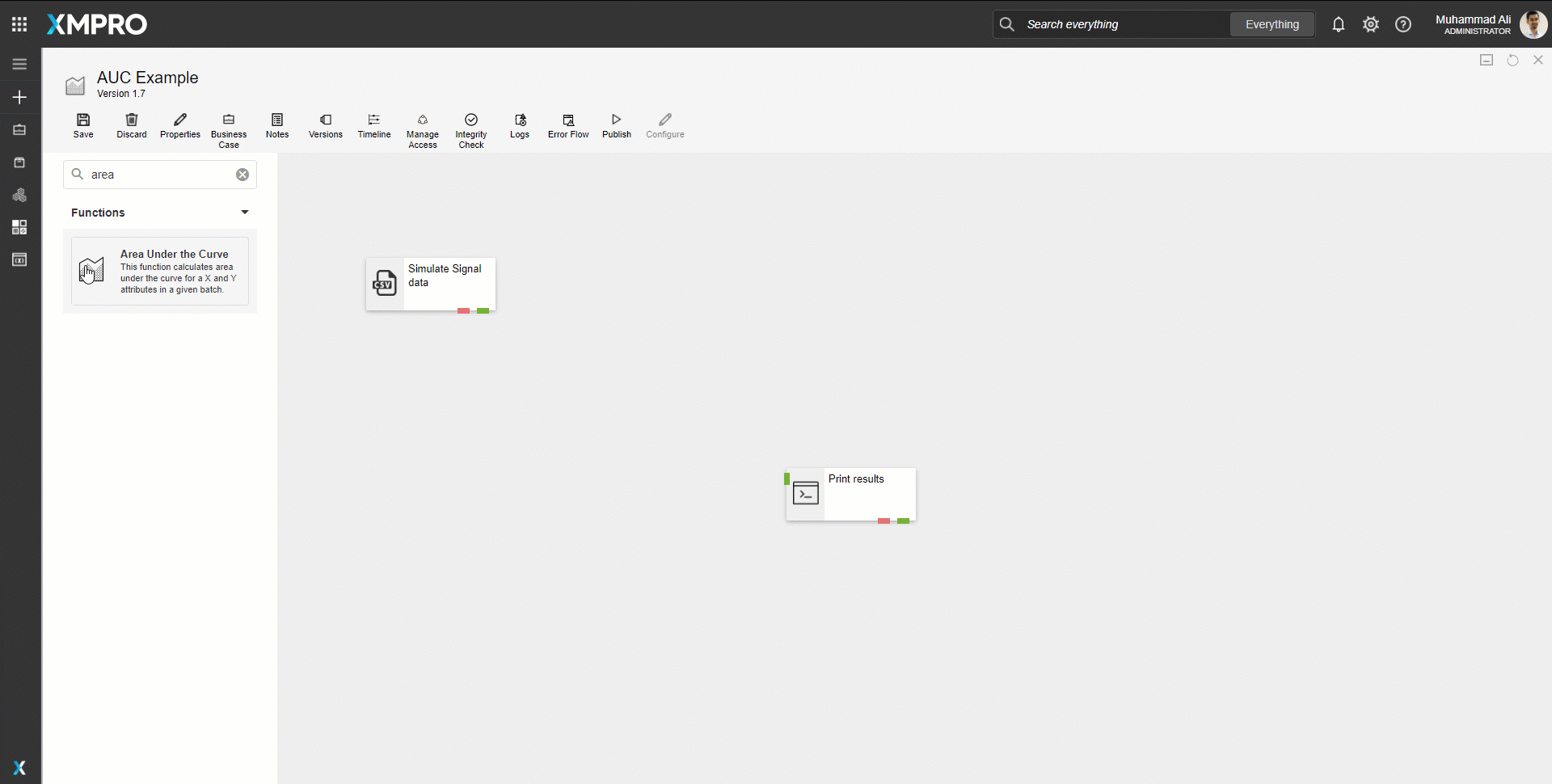This screenshot has width=1552, height=784.
Task: Open the Business Case panel
Action: coord(229,130)
